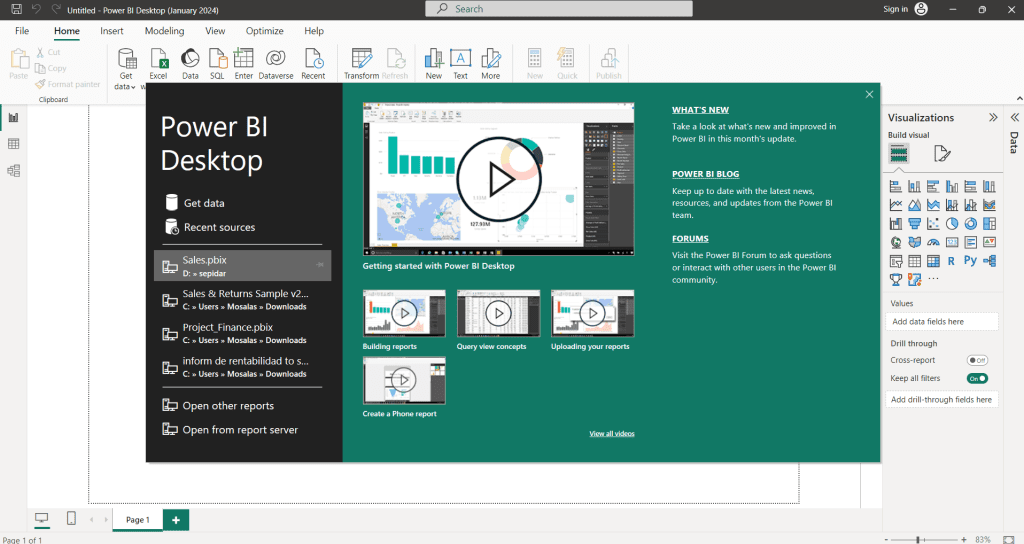The image size is (1024, 544).
Task: Select the R script visual
Action: tap(952, 261)
